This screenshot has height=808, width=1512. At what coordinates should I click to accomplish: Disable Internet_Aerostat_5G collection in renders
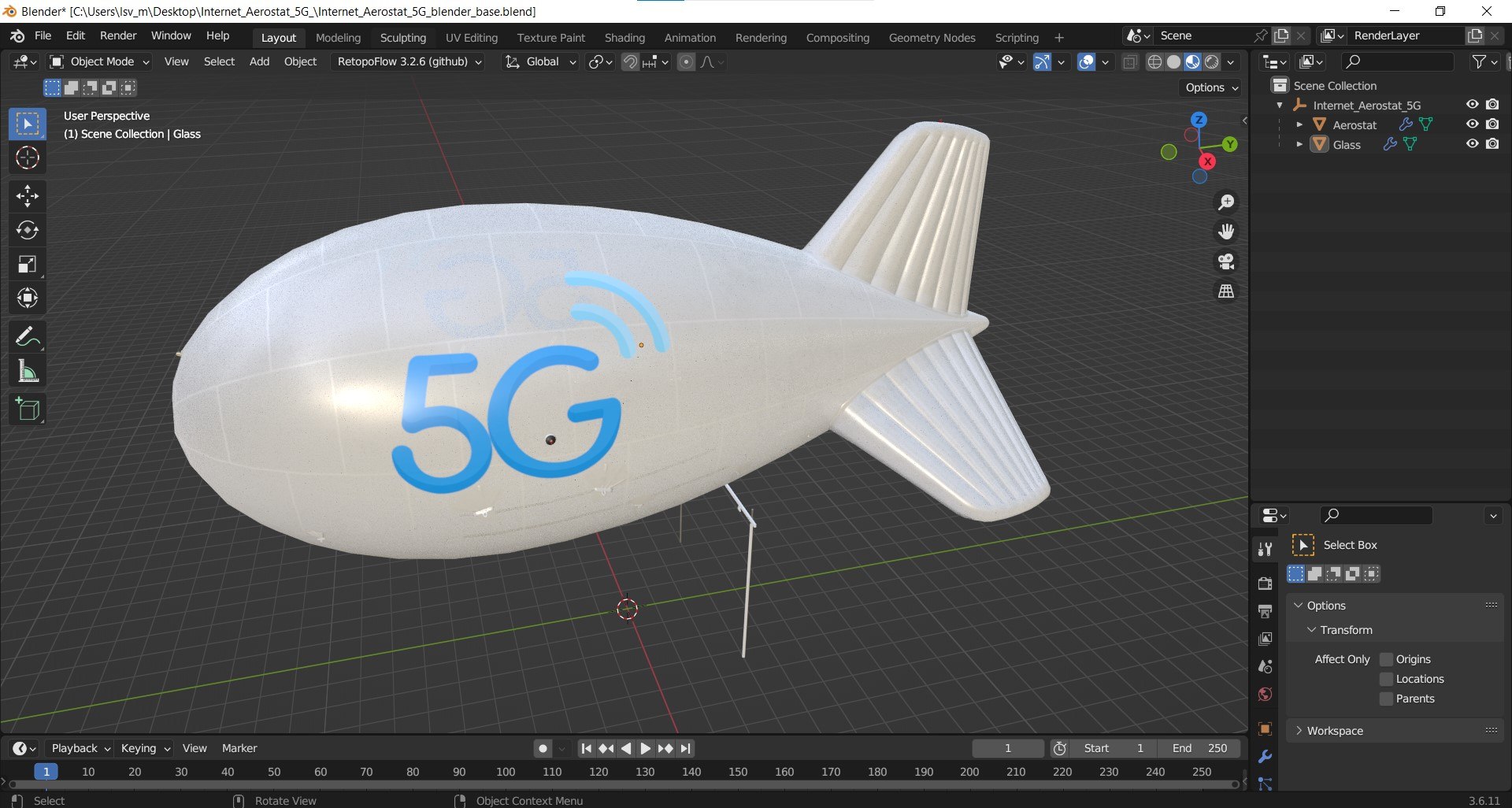click(x=1492, y=105)
